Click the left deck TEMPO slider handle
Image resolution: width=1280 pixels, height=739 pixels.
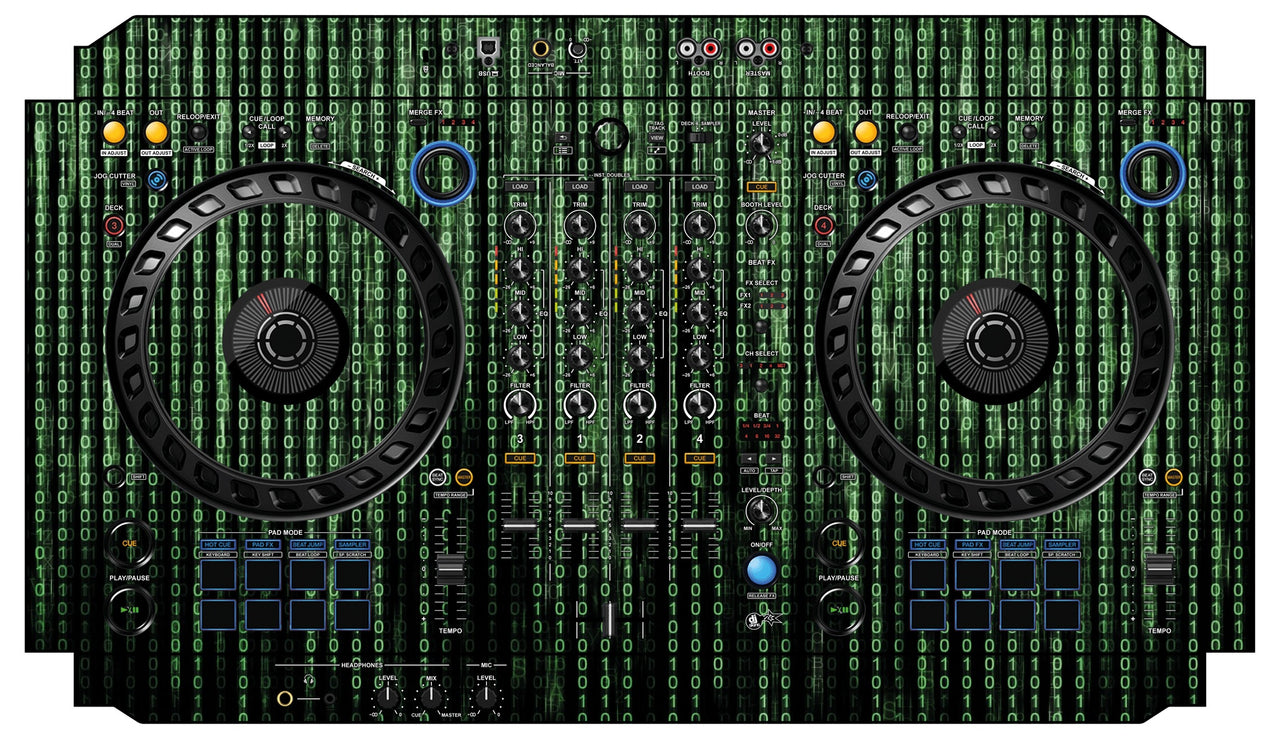451,568
